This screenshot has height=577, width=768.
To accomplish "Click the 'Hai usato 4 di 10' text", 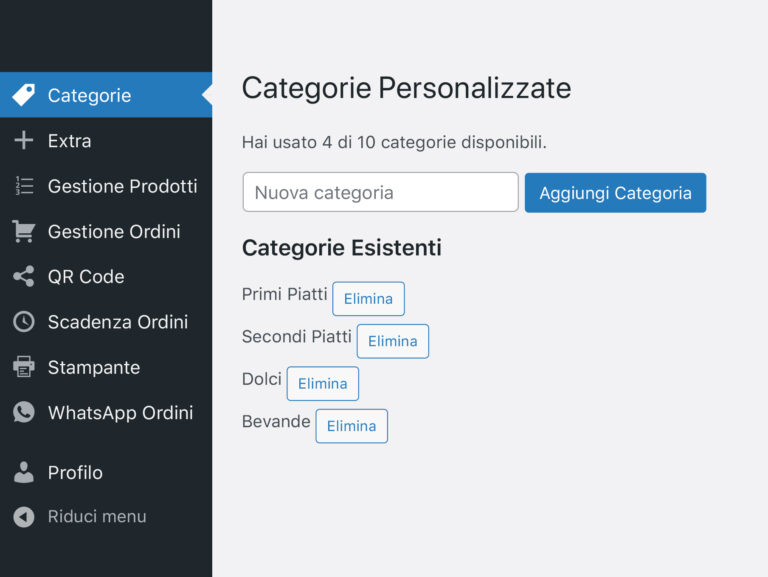I will pos(394,142).
